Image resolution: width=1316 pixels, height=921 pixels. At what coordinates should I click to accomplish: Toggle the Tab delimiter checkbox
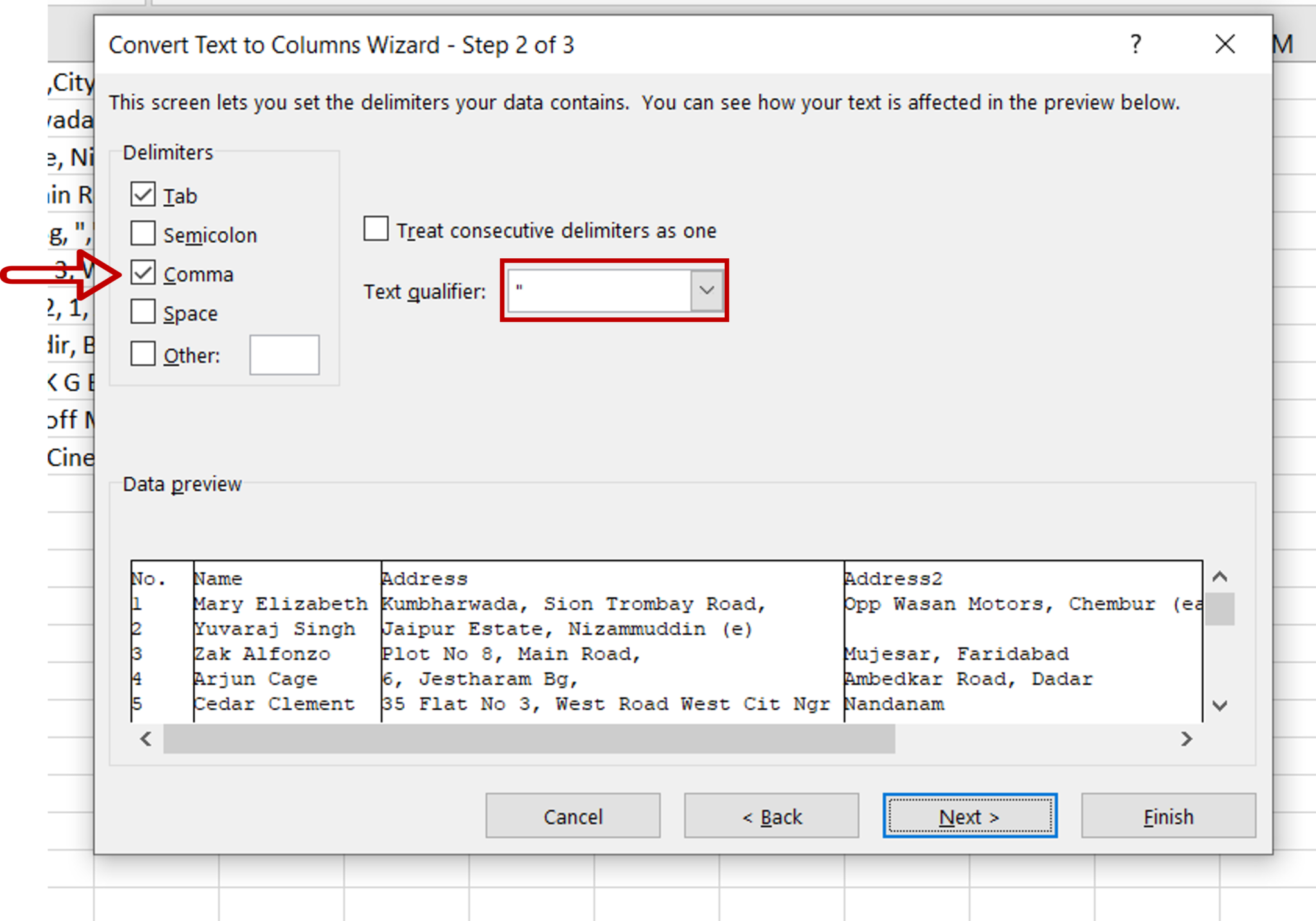tap(143, 194)
